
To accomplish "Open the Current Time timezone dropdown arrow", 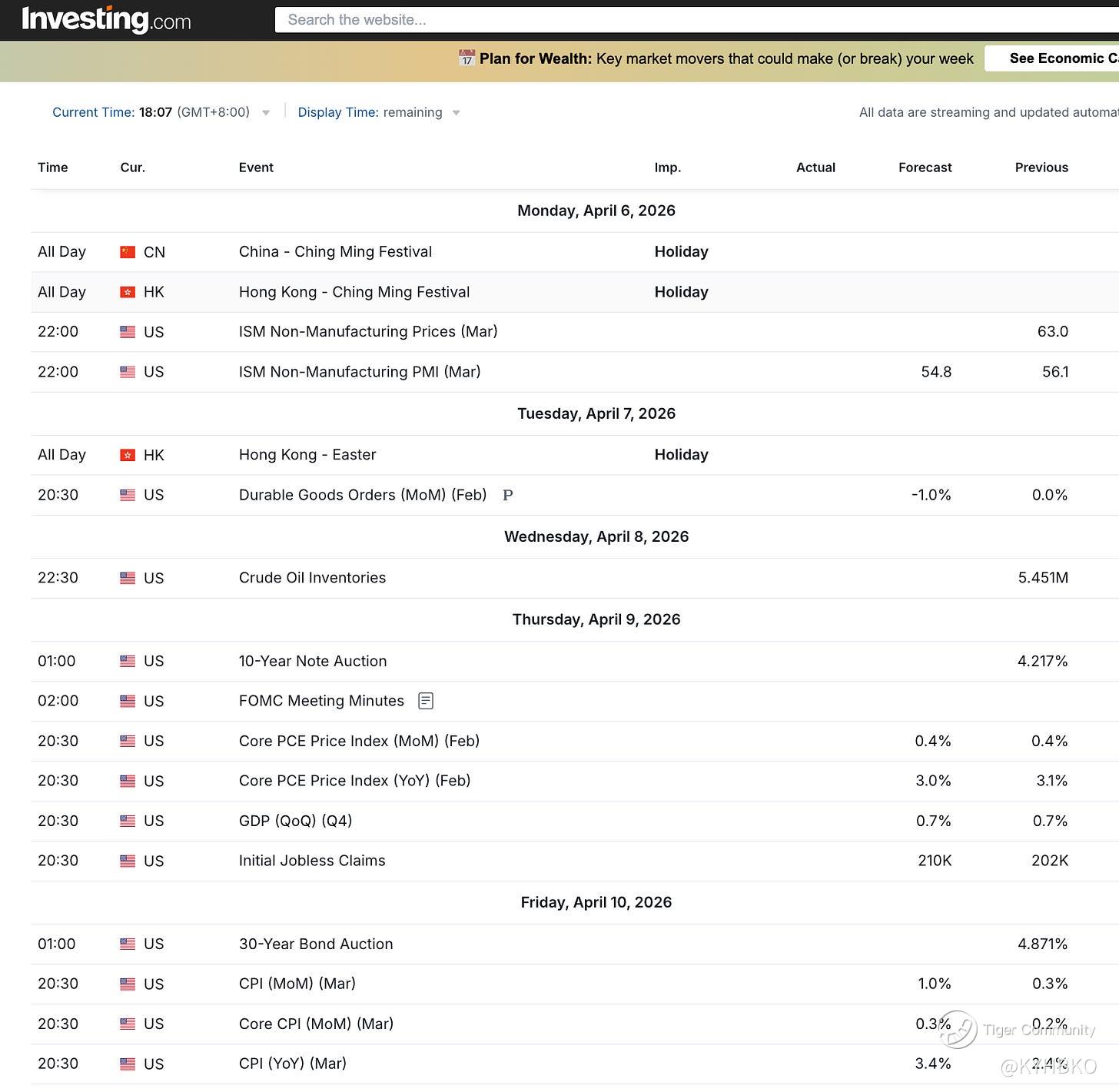I will pos(266,113).
